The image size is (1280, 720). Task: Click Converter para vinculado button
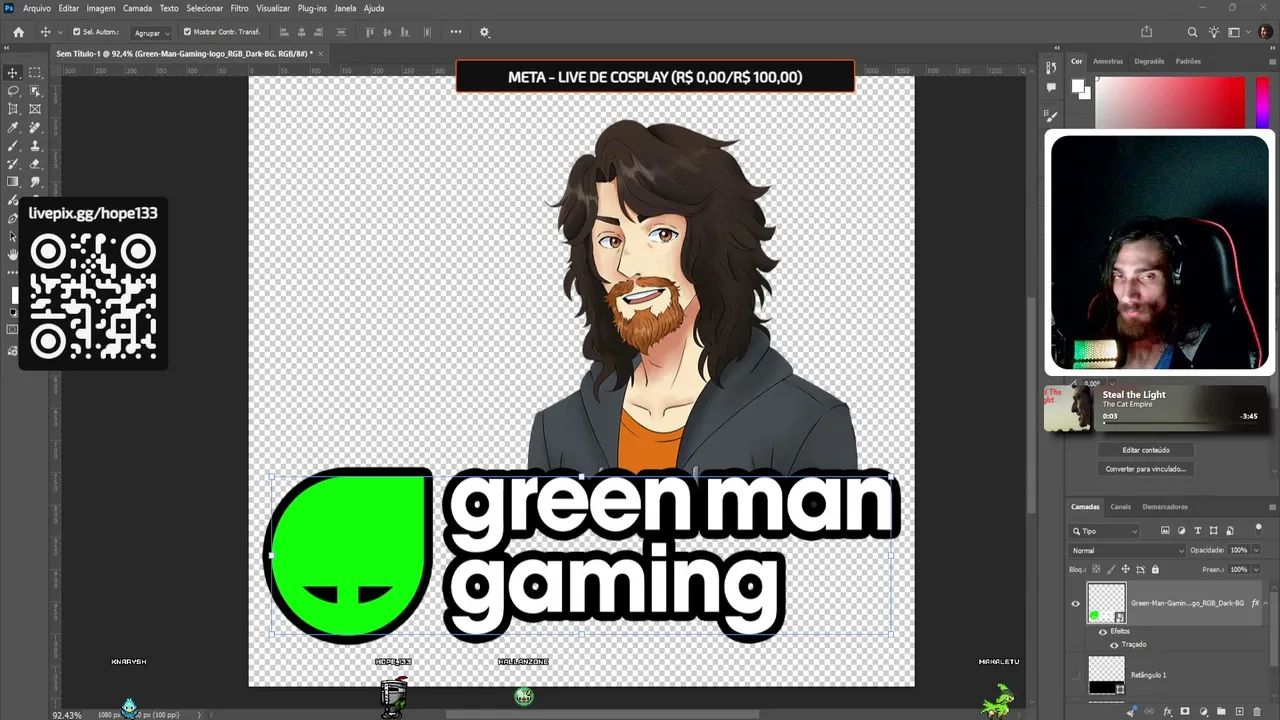[x=1146, y=469]
